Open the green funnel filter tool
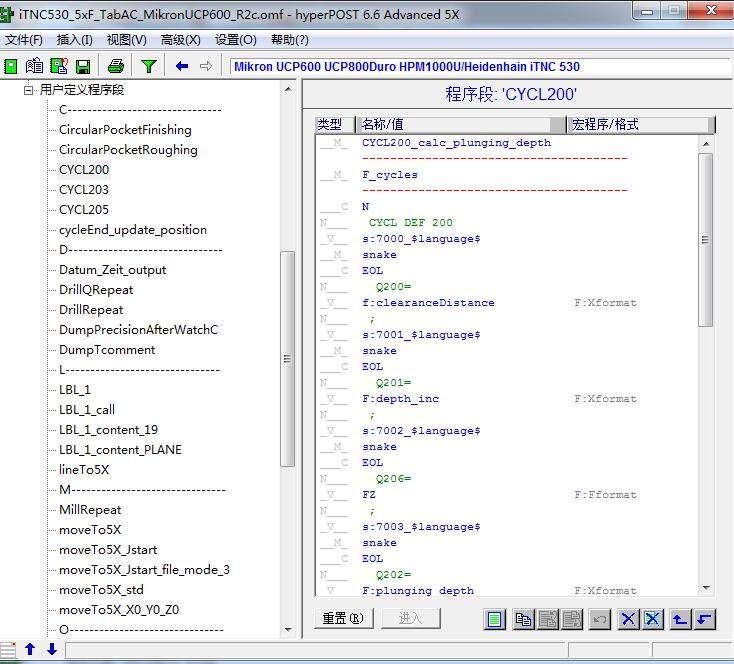The width and height of the screenshot is (734, 664). click(x=149, y=66)
